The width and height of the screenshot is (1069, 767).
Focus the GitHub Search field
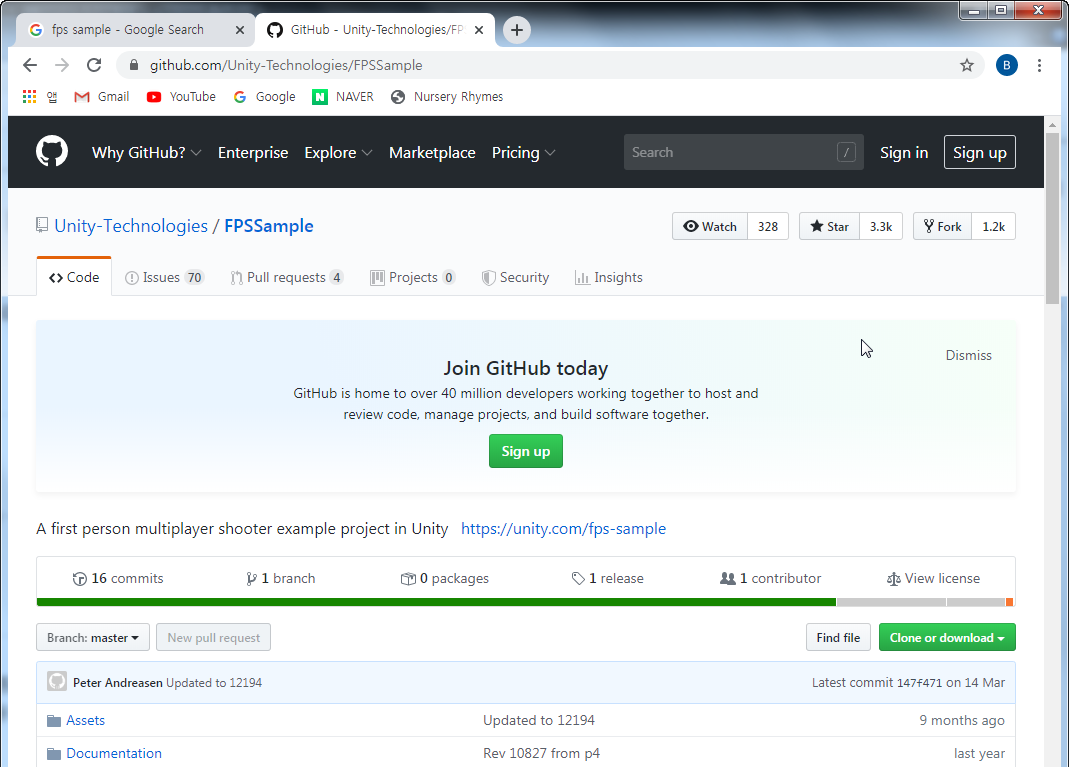[x=743, y=152]
